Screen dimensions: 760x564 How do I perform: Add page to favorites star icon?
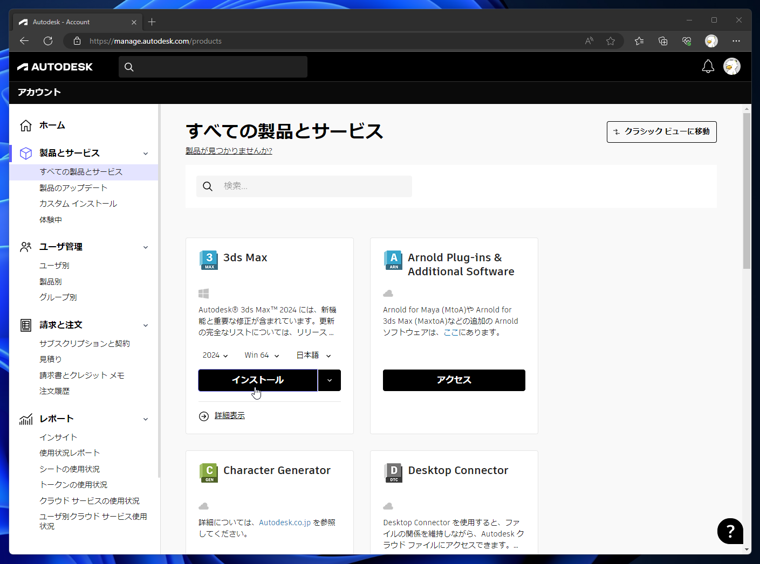(x=610, y=41)
